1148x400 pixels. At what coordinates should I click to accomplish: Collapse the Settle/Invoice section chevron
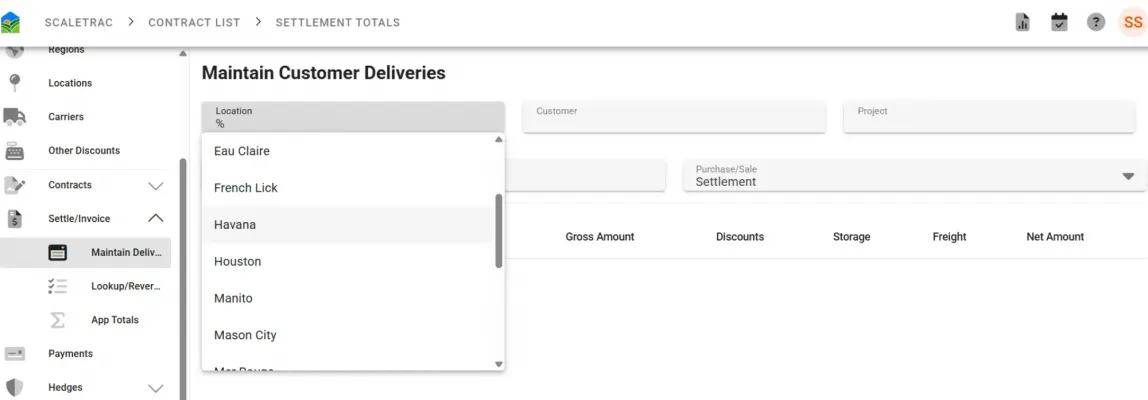156,218
